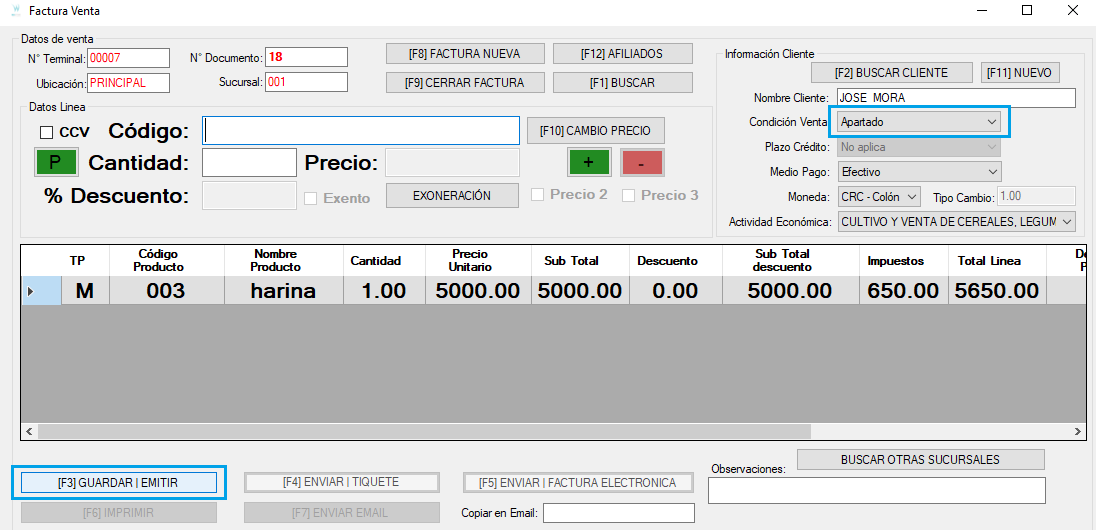
Task: Maximize the Factura Venta window
Action: tap(1026, 10)
